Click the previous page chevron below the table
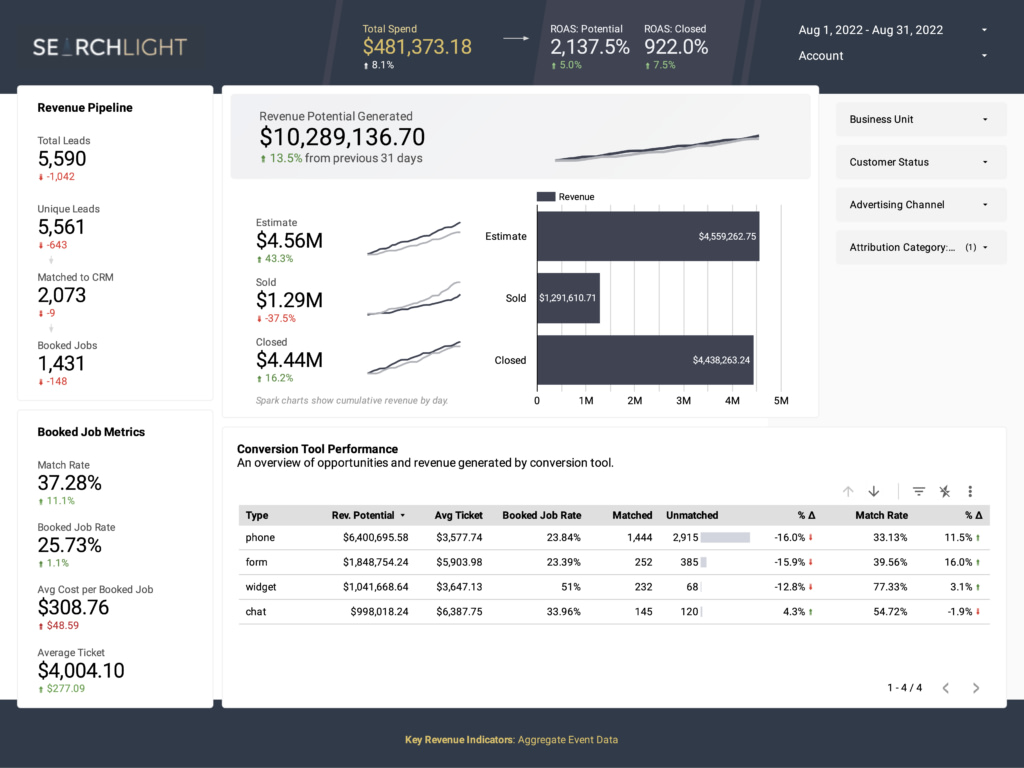The width and height of the screenshot is (1024, 768). click(946, 688)
